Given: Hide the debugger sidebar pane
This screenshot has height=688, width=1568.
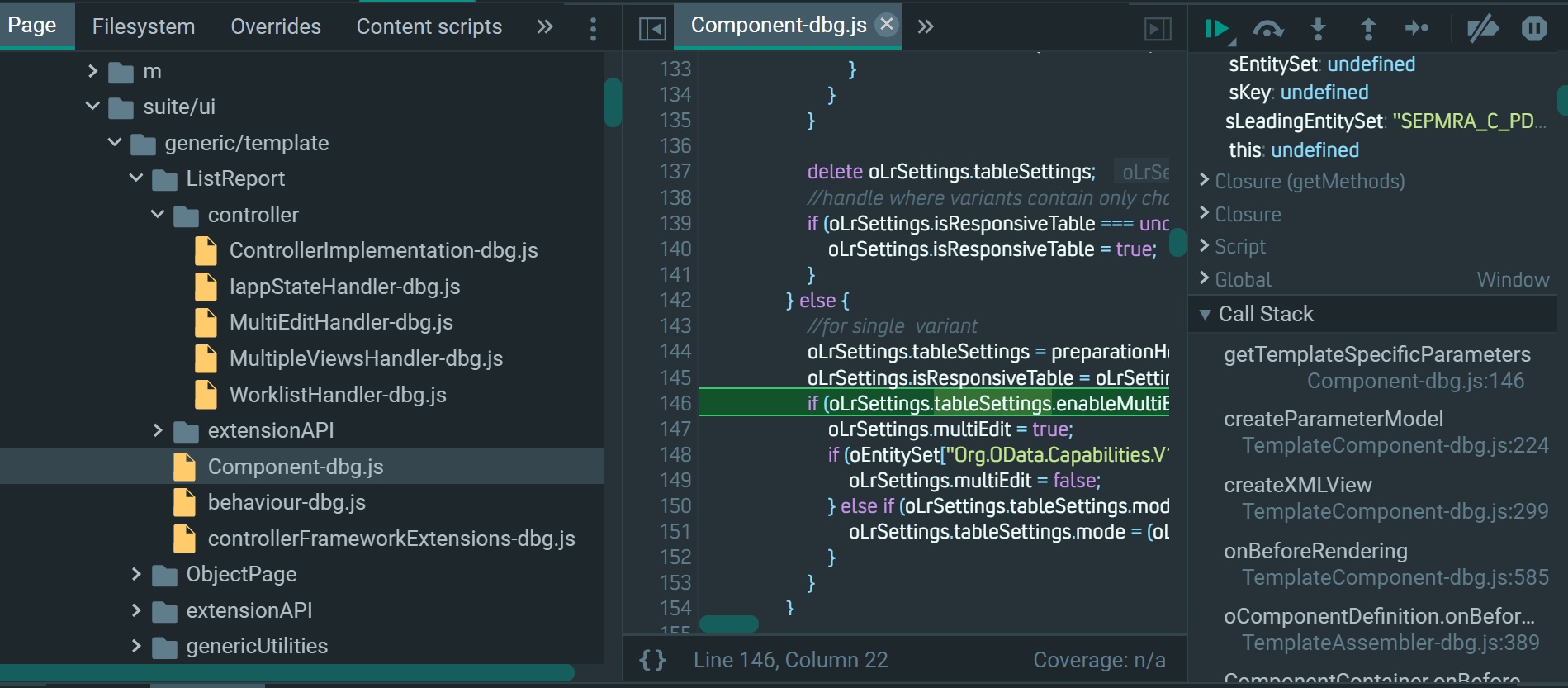Looking at the screenshot, I should tap(1158, 29).
